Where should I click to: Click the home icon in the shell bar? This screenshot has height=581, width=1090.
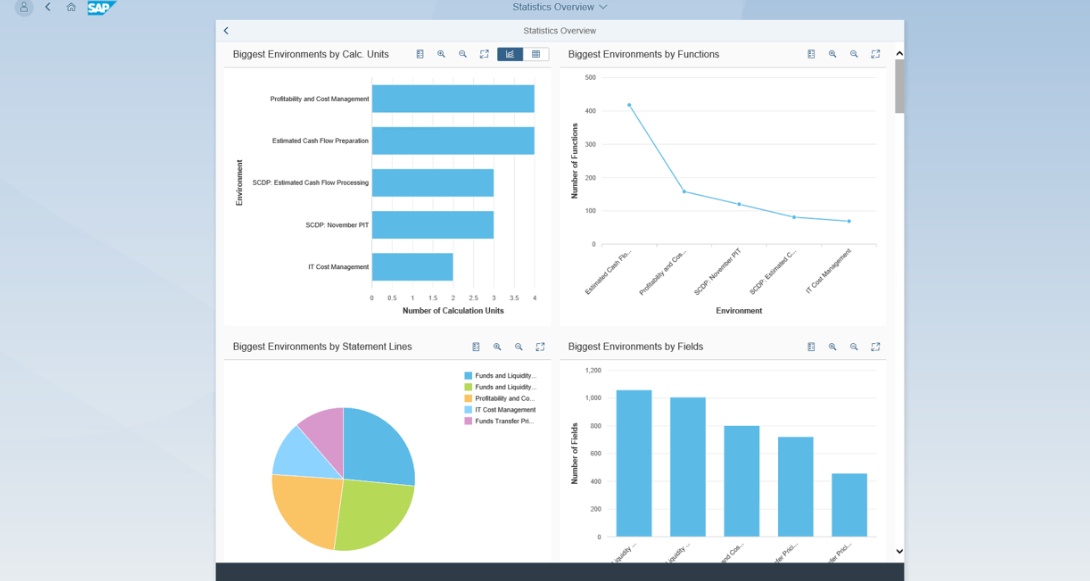coord(71,7)
